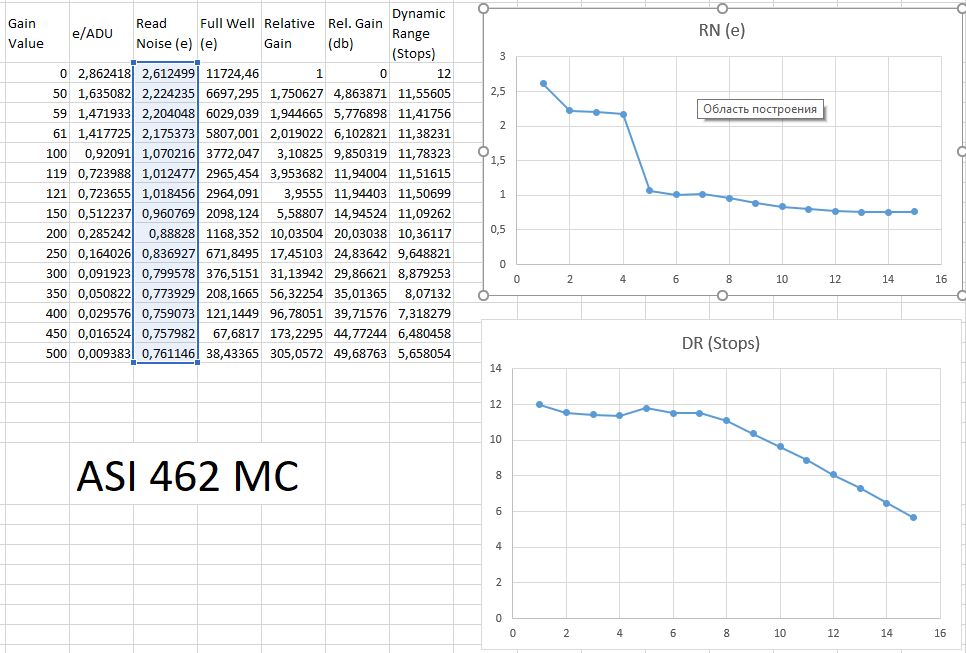Select the Read Noise (e) header cell
Screen dimensions: 966x653
(x=164, y=34)
